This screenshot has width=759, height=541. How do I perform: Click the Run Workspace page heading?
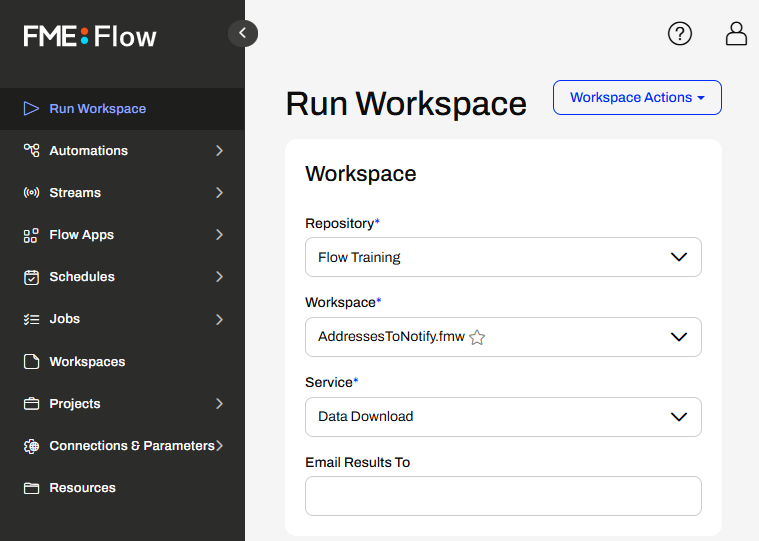(x=406, y=104)
